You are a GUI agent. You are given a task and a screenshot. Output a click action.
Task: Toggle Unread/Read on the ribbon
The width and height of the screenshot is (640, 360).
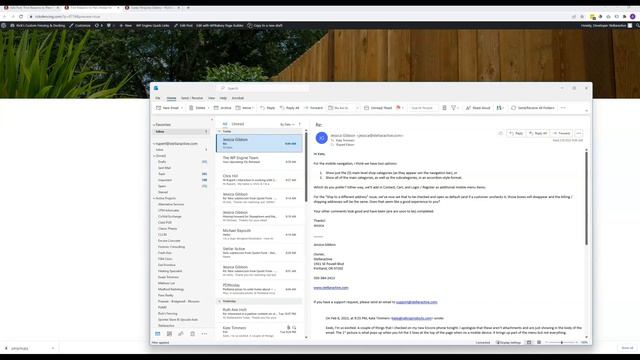(x=378, y=108)
